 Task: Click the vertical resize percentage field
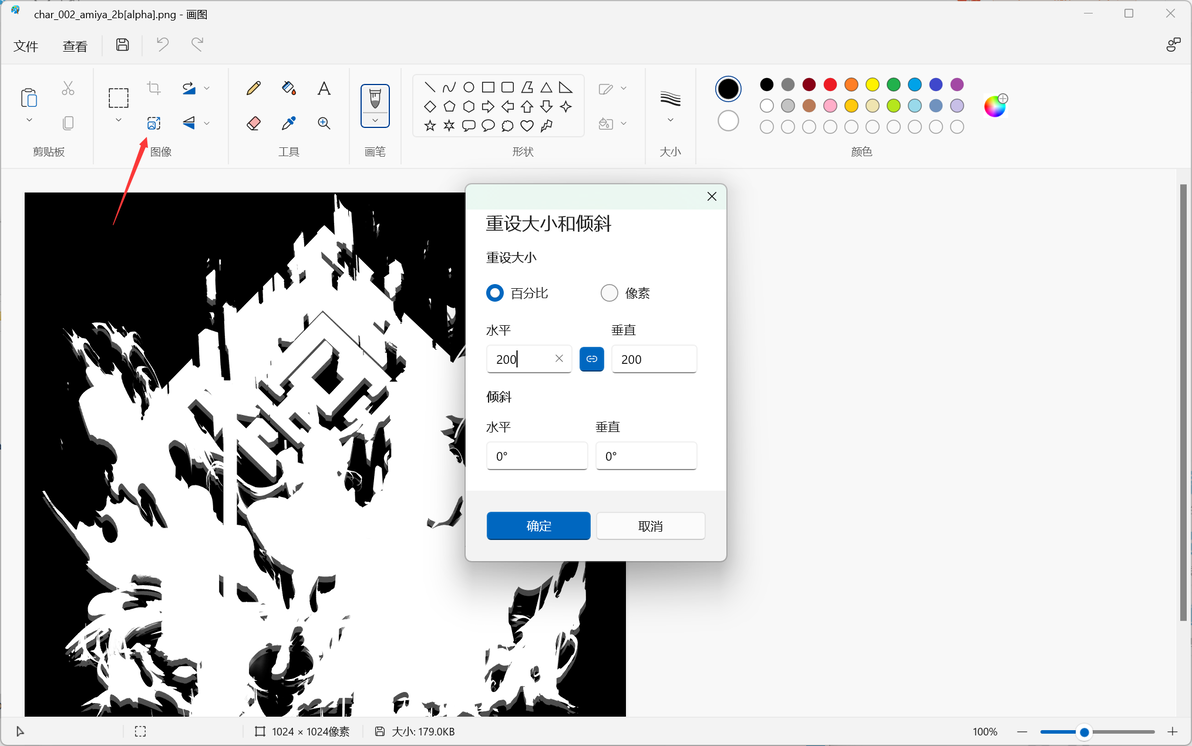click(x=655, y=359)
